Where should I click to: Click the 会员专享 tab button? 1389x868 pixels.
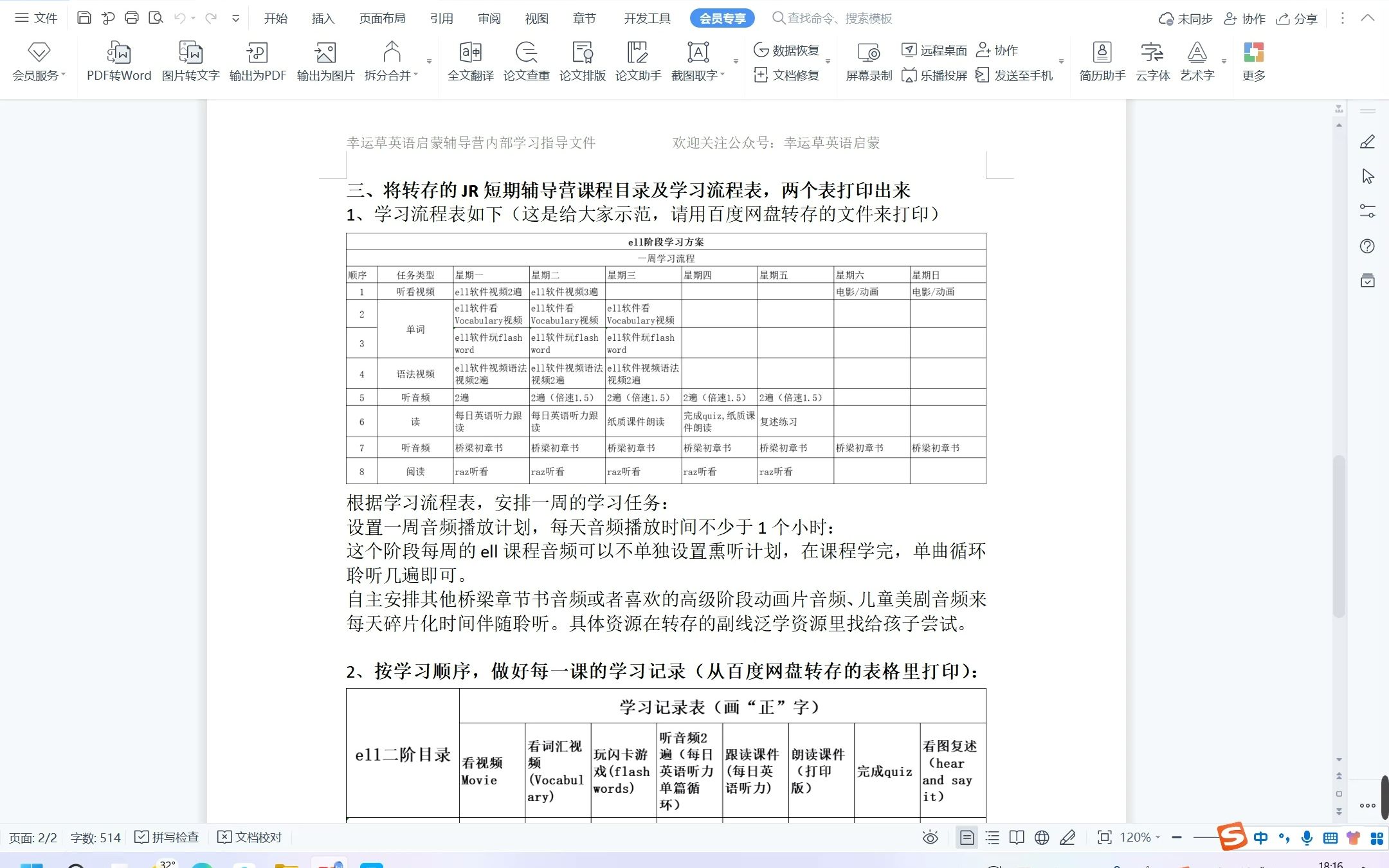pos(722,18)
